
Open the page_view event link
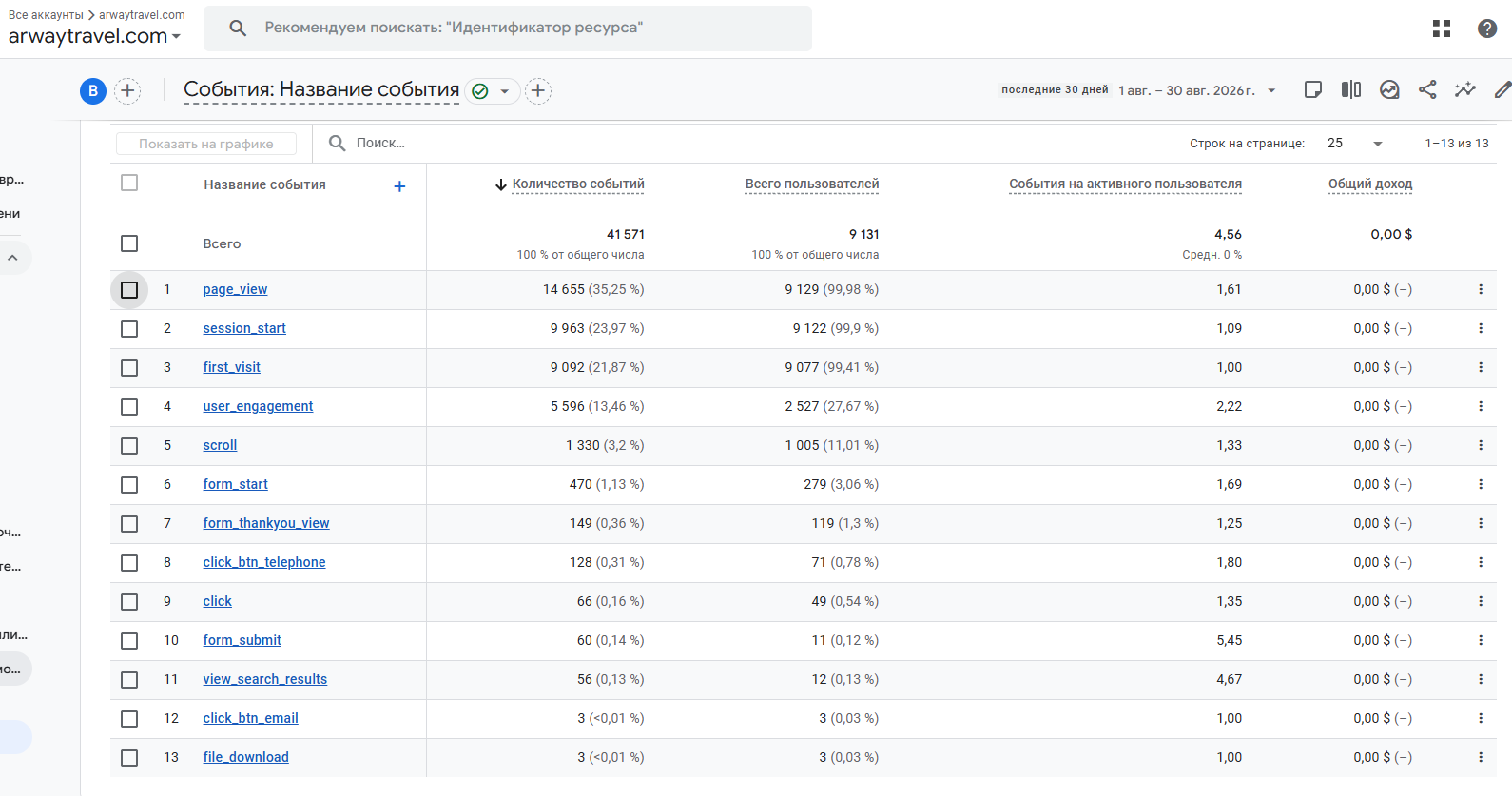235,289
